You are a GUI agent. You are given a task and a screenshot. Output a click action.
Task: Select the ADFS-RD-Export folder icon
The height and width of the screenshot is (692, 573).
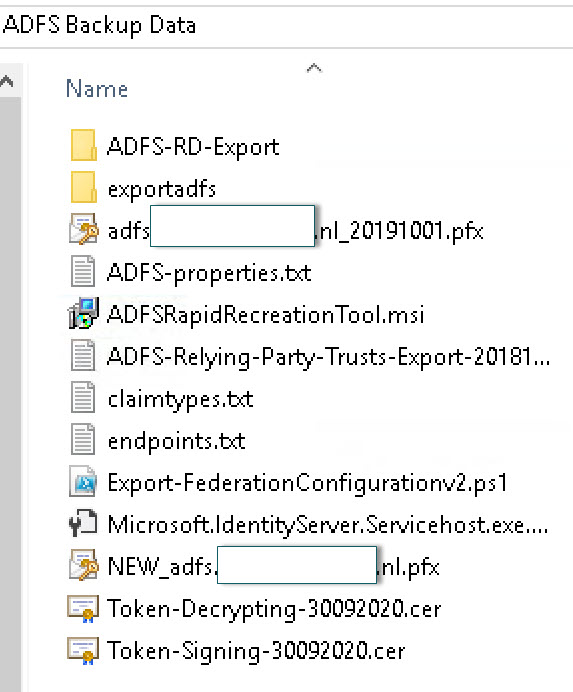83,145
